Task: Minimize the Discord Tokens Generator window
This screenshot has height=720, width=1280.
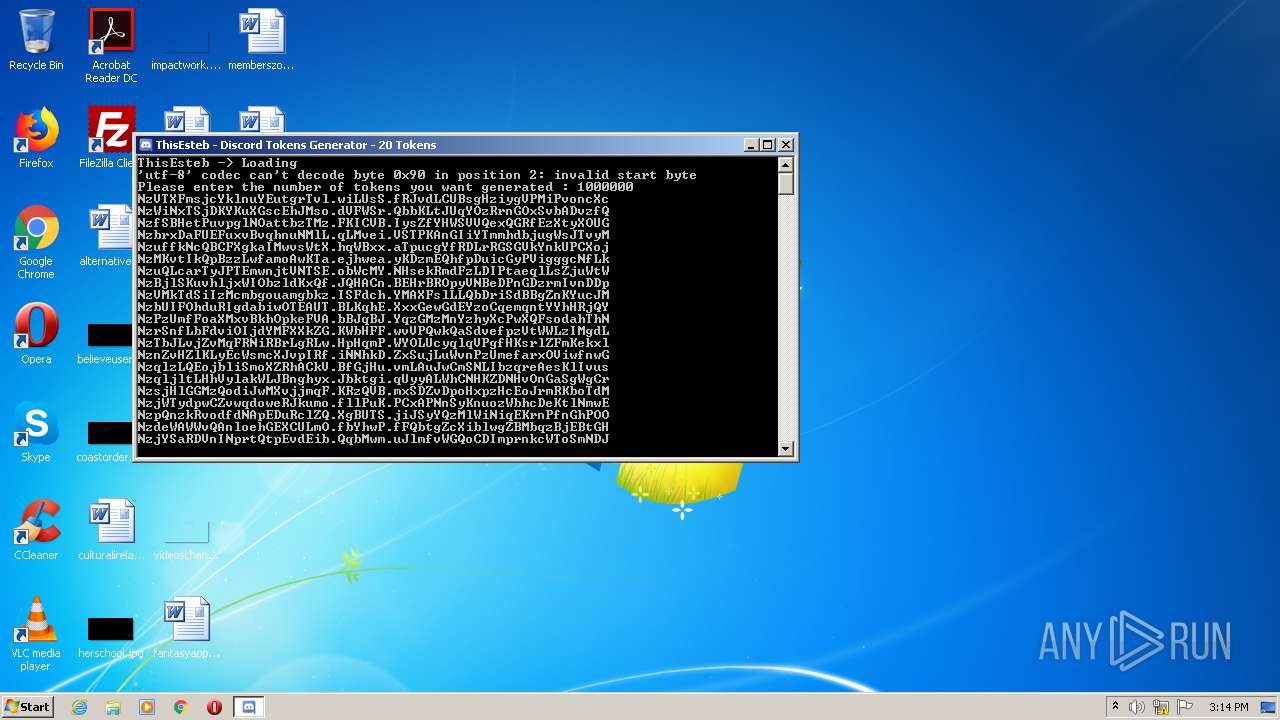Action: pos(751,145)
